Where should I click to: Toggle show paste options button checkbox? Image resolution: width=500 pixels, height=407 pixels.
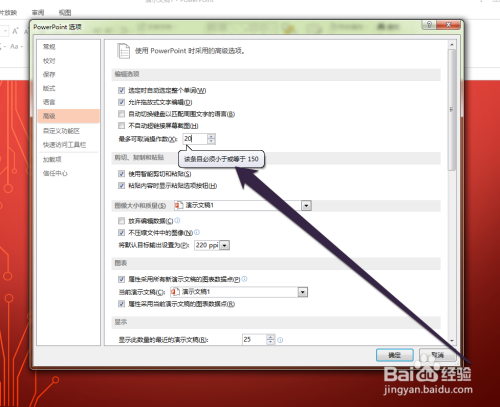click(x=121, y=186)
